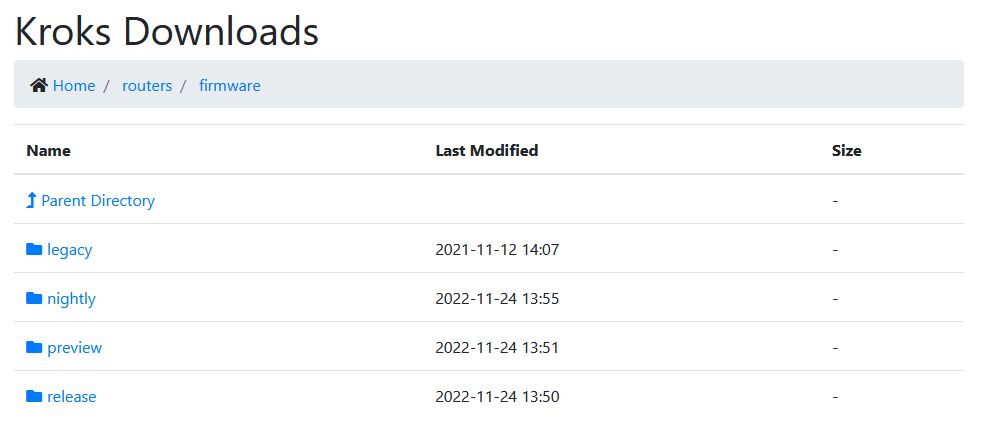Open the nightly folder link

coord(71,298)
